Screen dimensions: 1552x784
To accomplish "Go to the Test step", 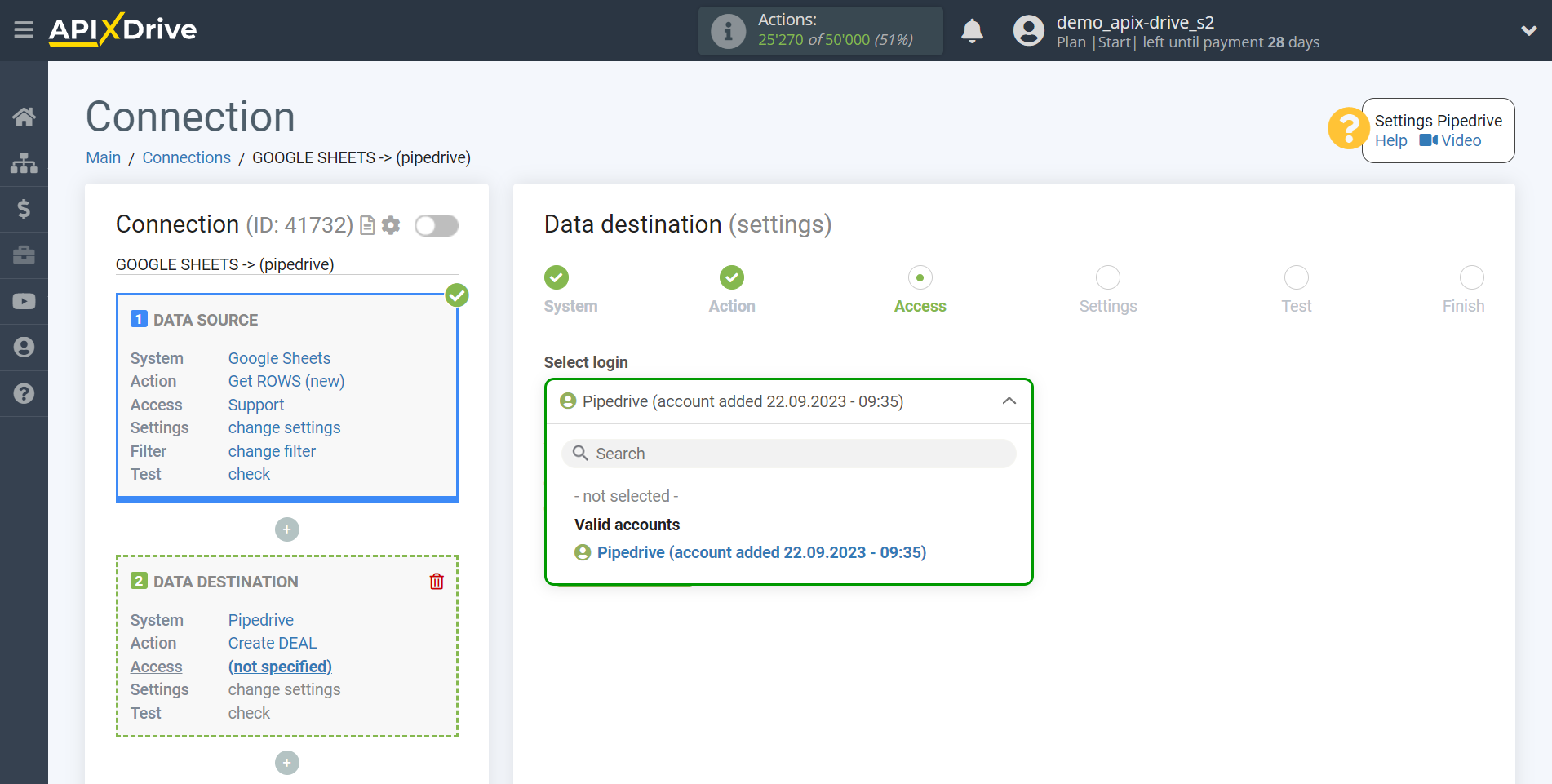I will coord(1297,277).
